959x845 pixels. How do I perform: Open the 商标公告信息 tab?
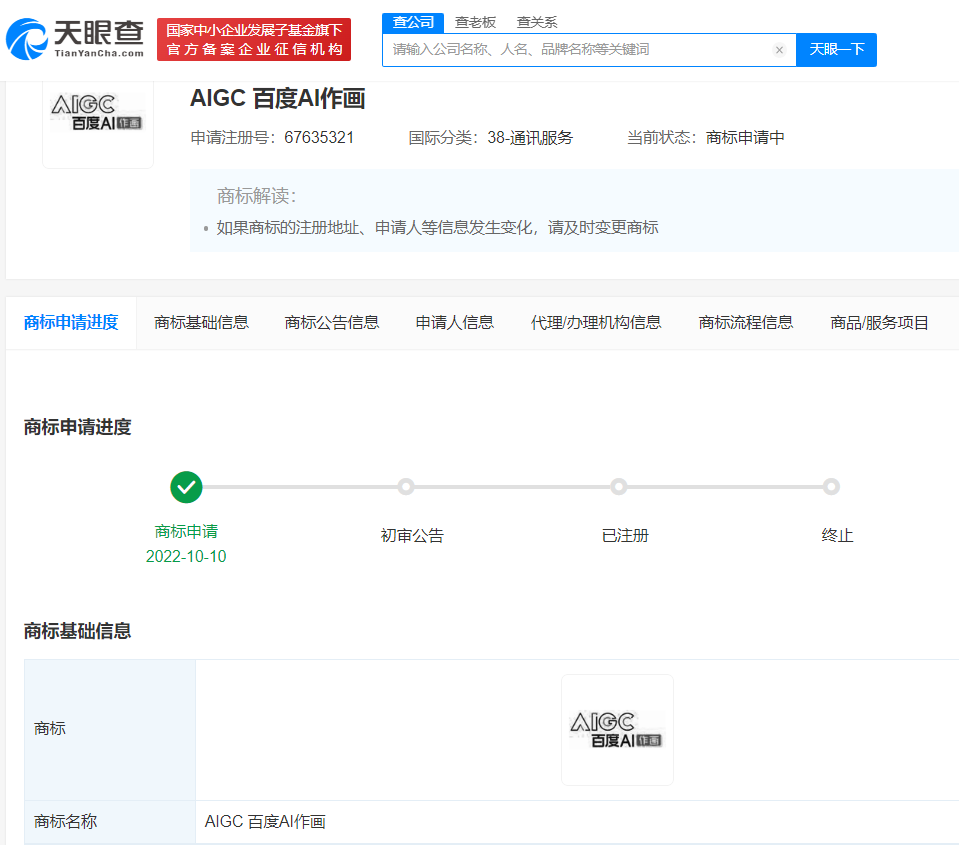click(331, 322)
